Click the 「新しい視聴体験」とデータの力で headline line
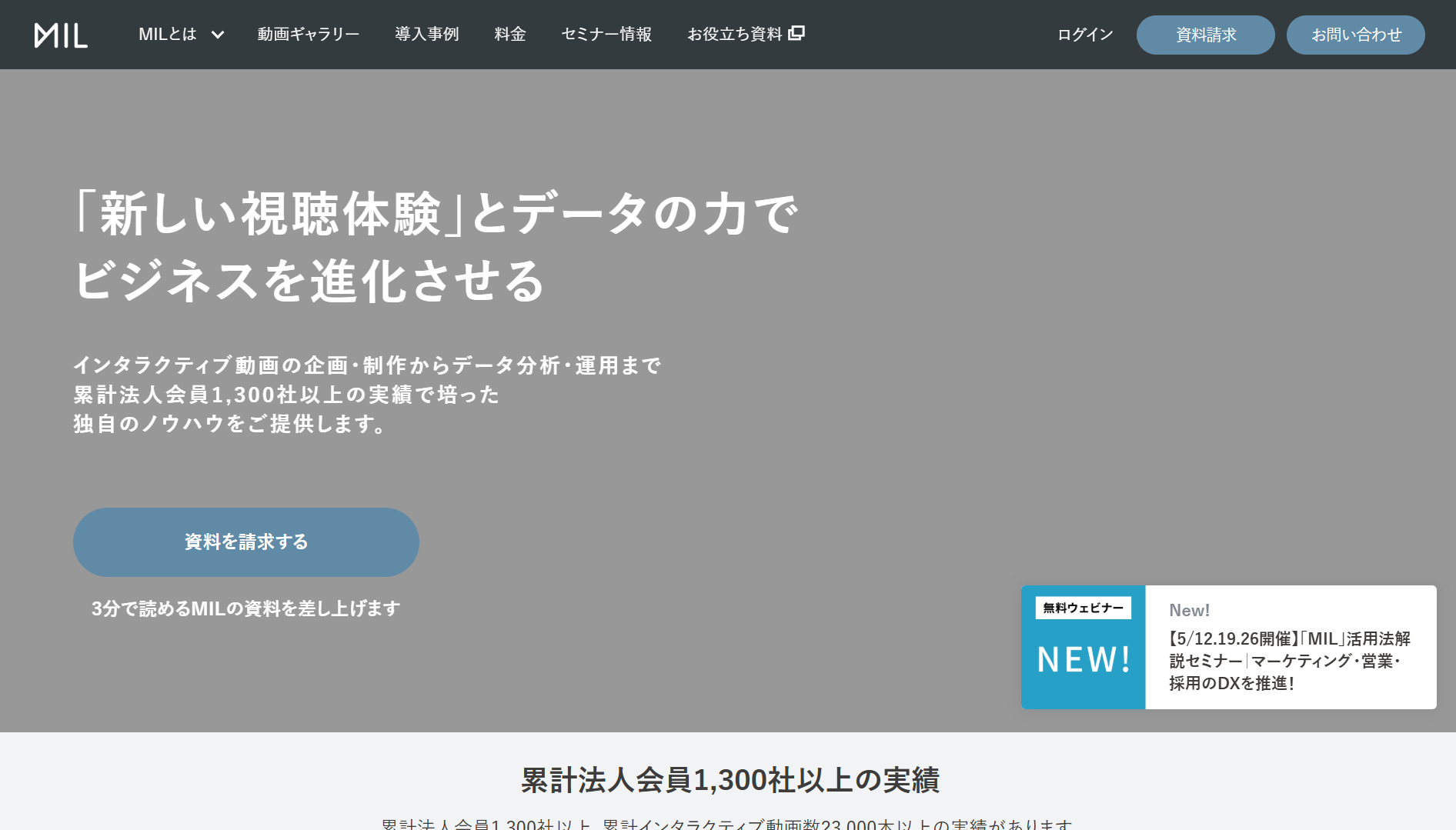 (x=436, y=213)
